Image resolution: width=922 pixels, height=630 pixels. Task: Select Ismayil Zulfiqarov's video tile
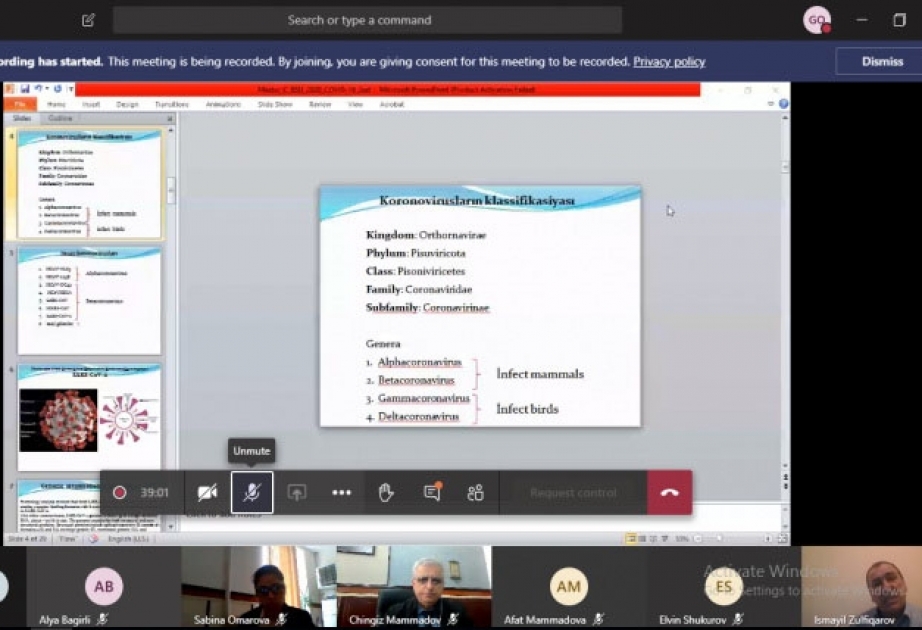(861, 586)
